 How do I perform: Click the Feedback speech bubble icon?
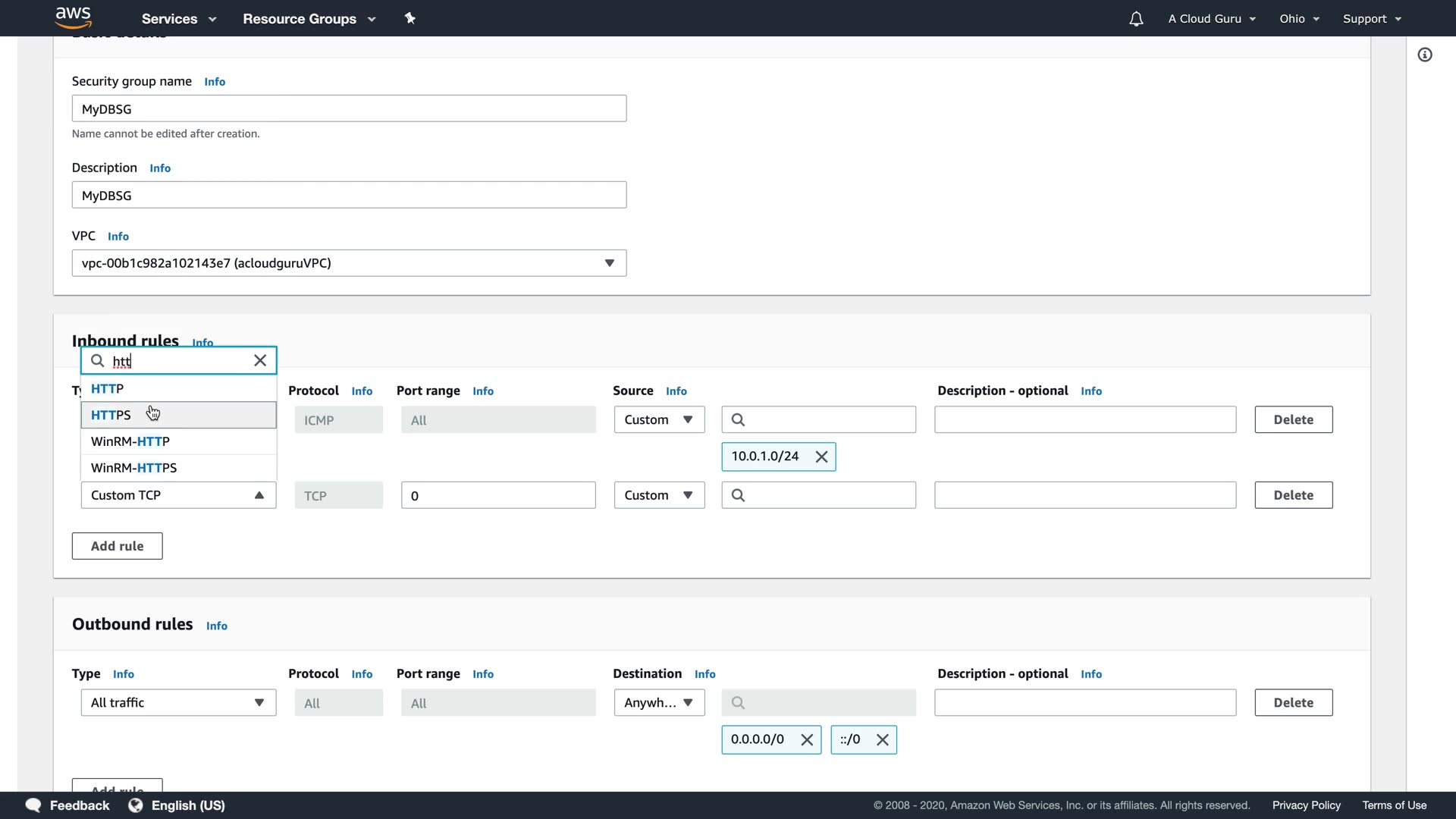[x=33, y=805]
